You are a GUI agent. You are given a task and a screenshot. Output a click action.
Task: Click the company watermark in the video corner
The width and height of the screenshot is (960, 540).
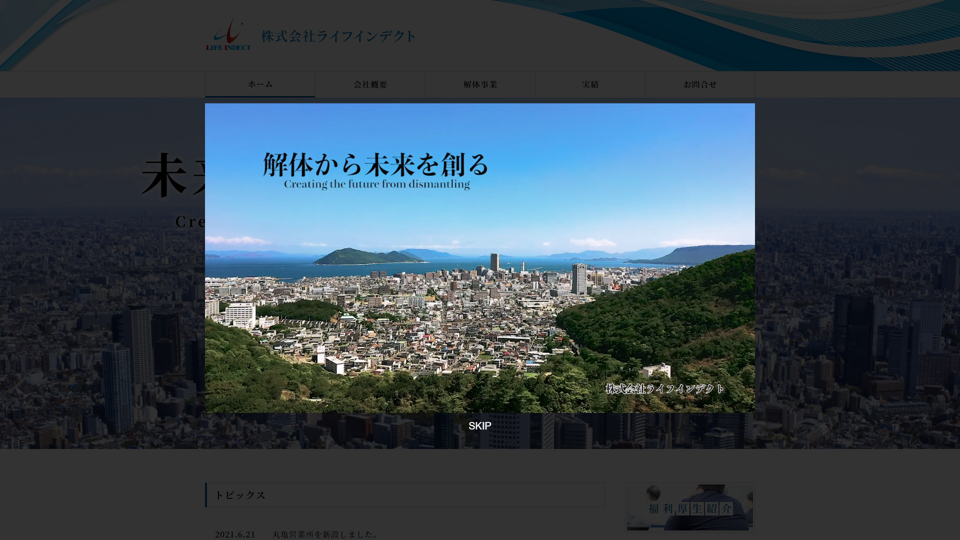[x=665, y=389]
